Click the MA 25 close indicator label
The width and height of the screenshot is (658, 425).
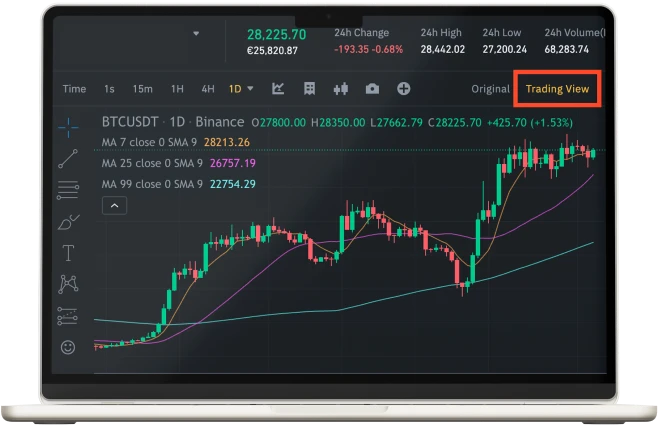click(154, 163)
